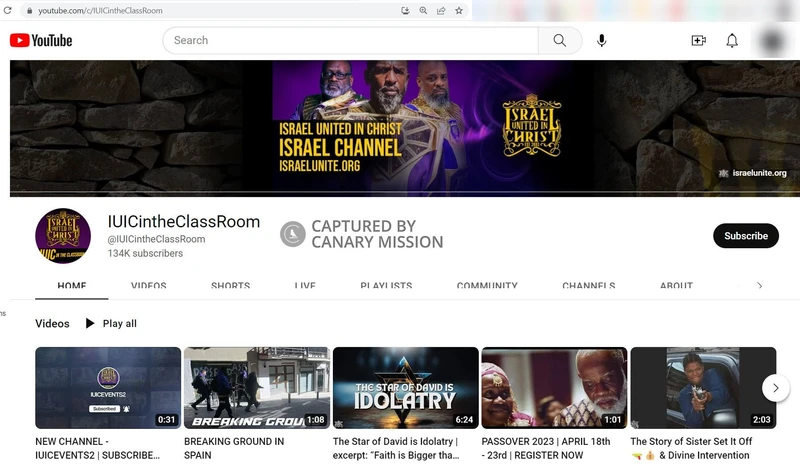Click the channel name IUICintheClassRoom
The height and width of the screenshot is (468, 800).
pos(184,222)
